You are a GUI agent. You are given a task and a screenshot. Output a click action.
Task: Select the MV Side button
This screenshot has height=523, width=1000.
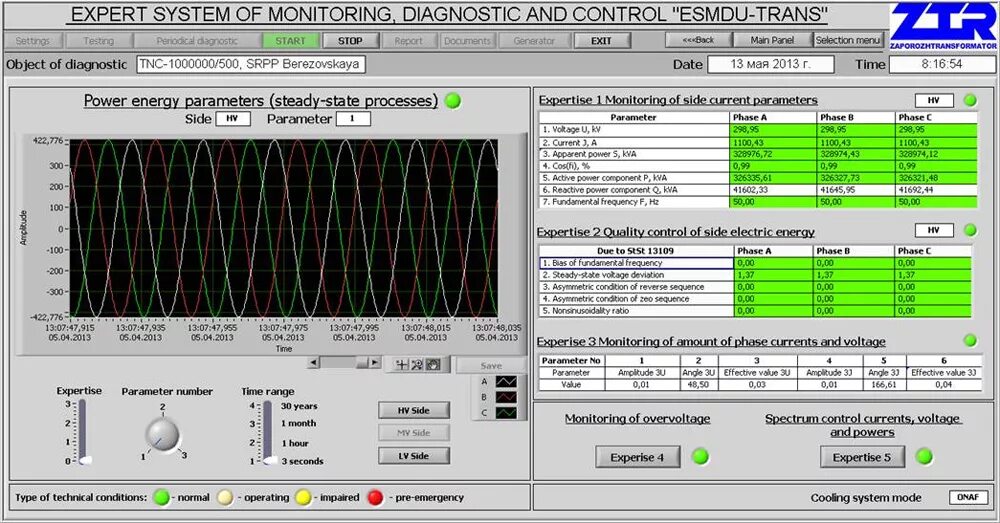414,432
